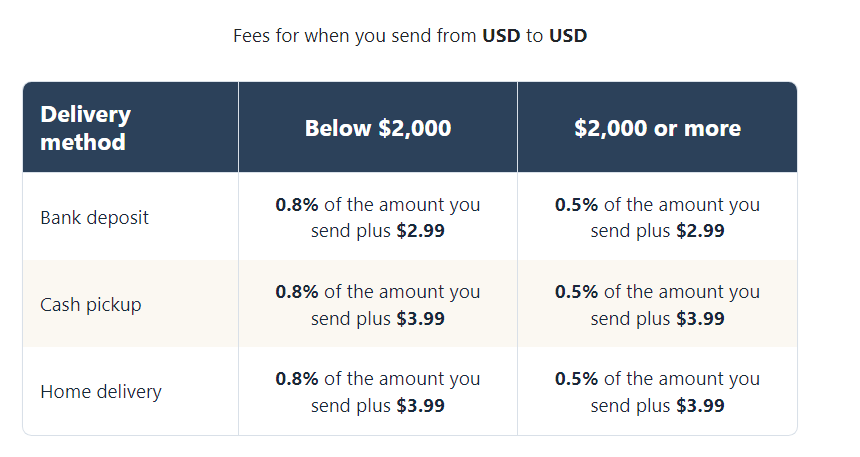Click '$3.99' in Cash pickup below $2,000
The width and height of the screenshot is (860, 457).
(x=421, y=319)
